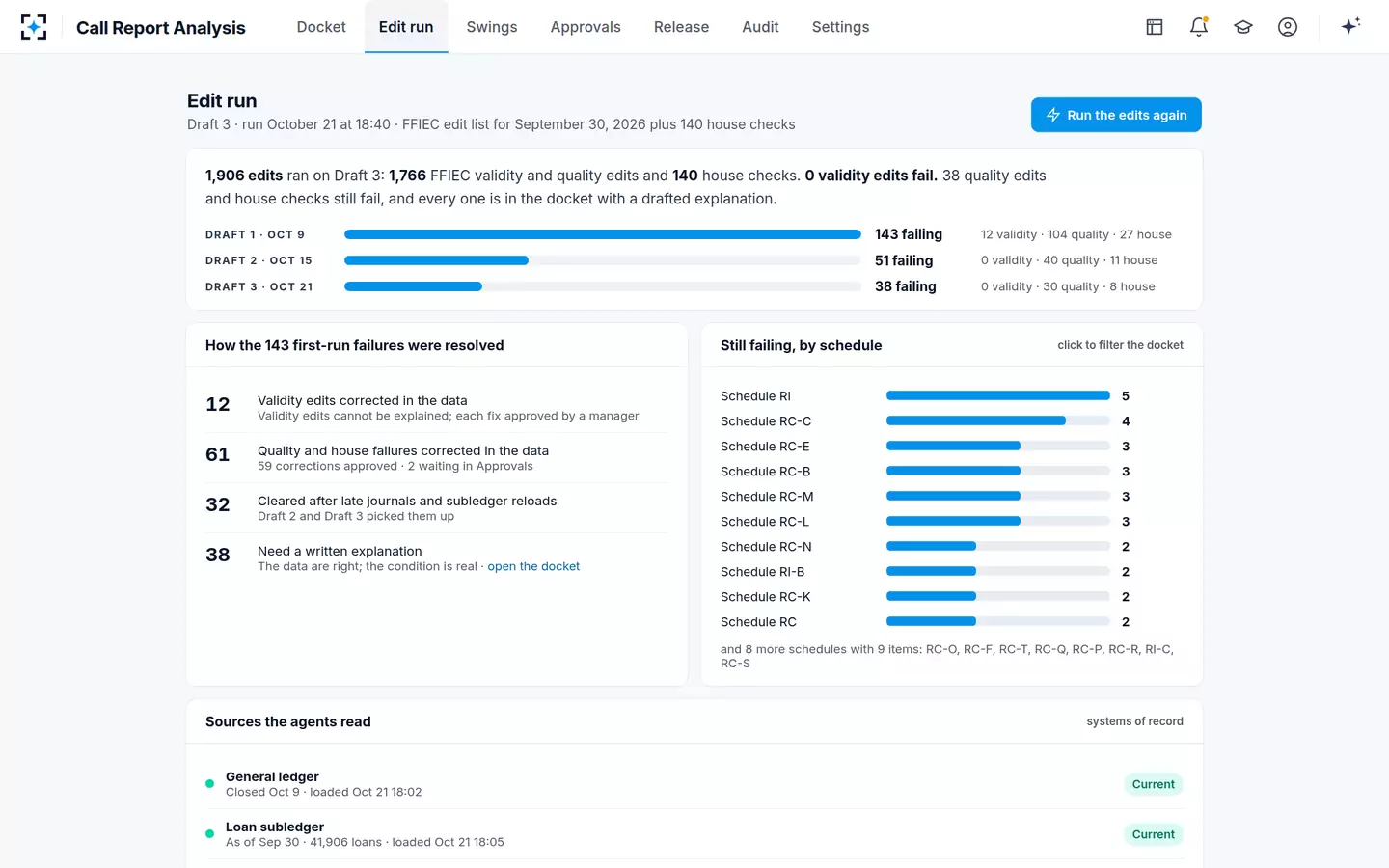Screen dimensions: 1389x868
Task: Filter docket by Schedule RI
Action: 951,396
